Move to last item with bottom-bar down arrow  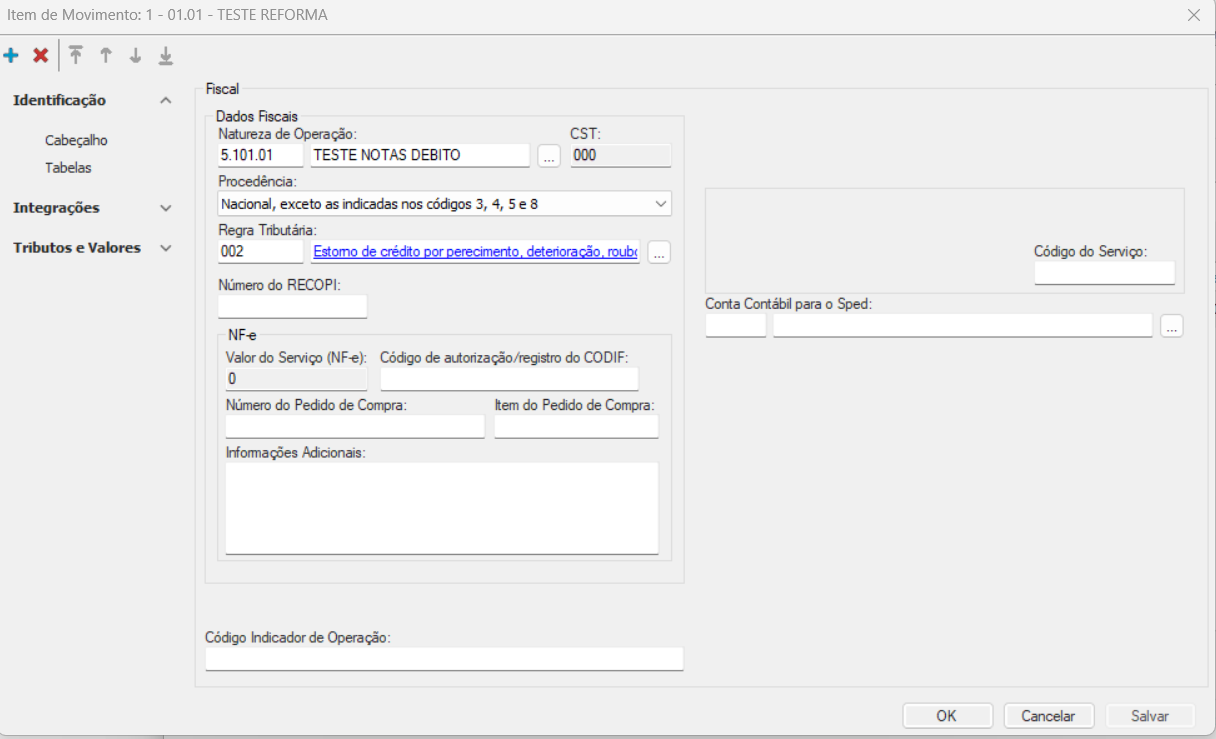[166, 56]
